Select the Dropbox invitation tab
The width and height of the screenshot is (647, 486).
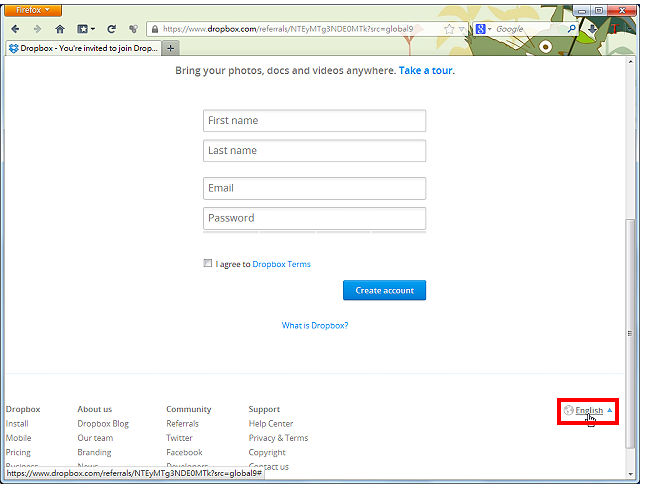tap(84, 48)
